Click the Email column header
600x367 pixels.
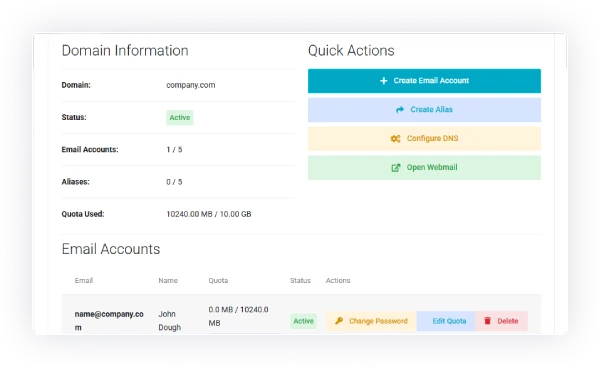point(84,281)
